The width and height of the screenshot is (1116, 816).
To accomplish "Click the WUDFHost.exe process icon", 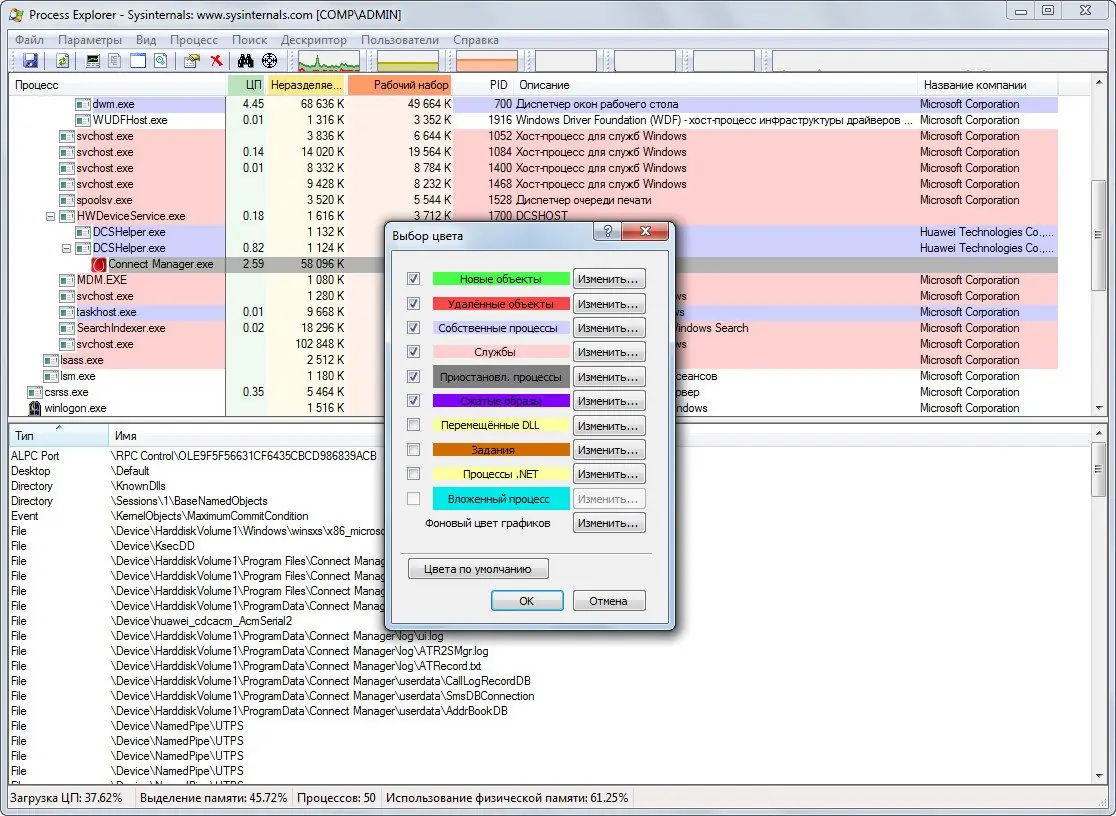I will (x=83, y=120).
